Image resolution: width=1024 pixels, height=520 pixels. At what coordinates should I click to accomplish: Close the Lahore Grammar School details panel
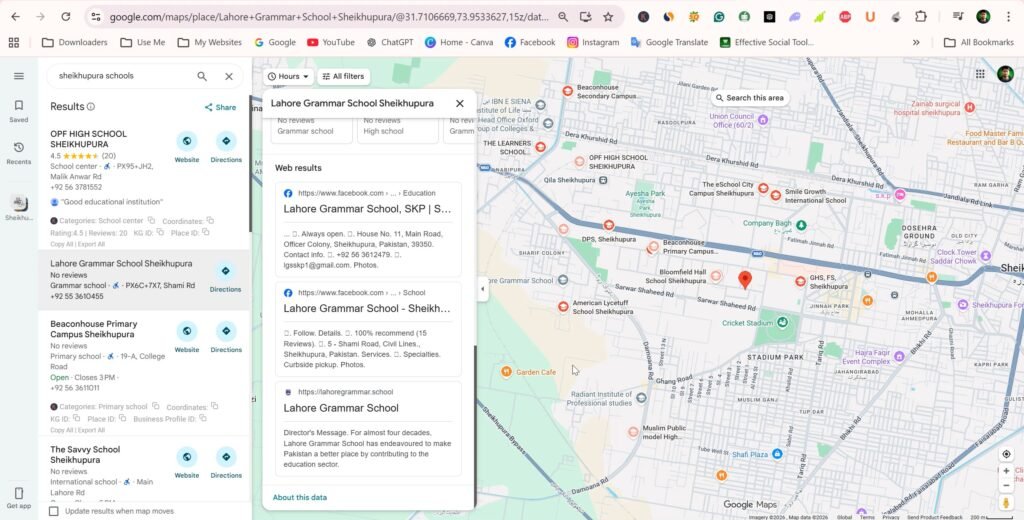[x=460, y=103]
